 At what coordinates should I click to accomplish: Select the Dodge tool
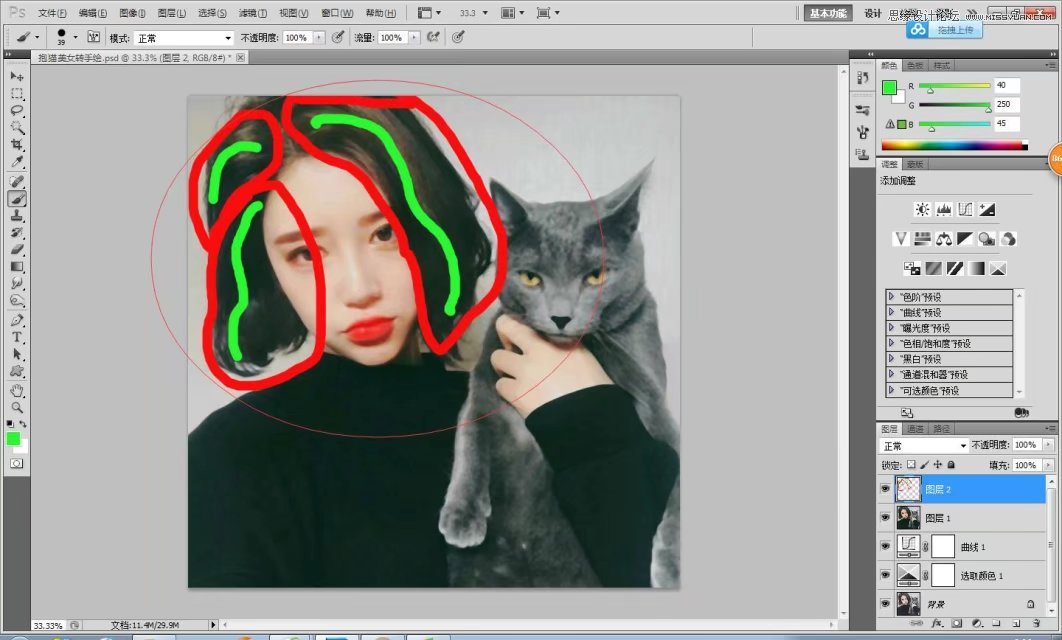[x=17, y=300]
